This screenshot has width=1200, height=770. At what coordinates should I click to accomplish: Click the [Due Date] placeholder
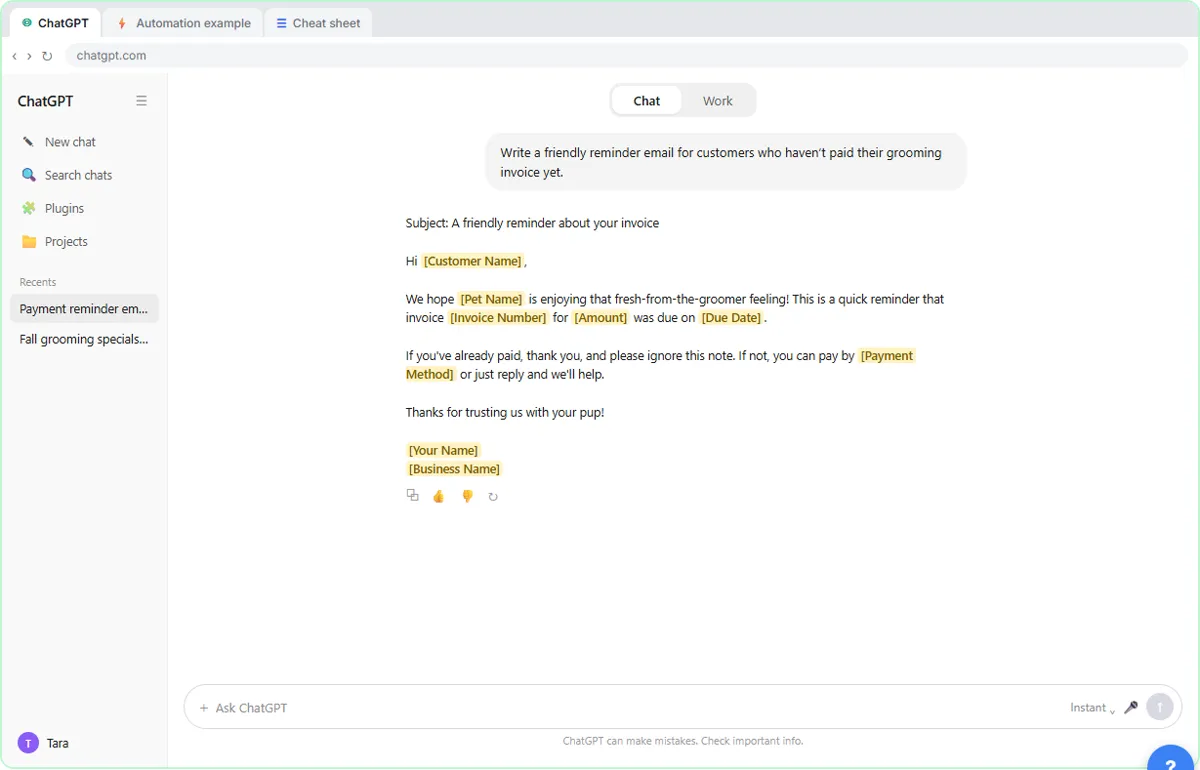coord(731,318)
